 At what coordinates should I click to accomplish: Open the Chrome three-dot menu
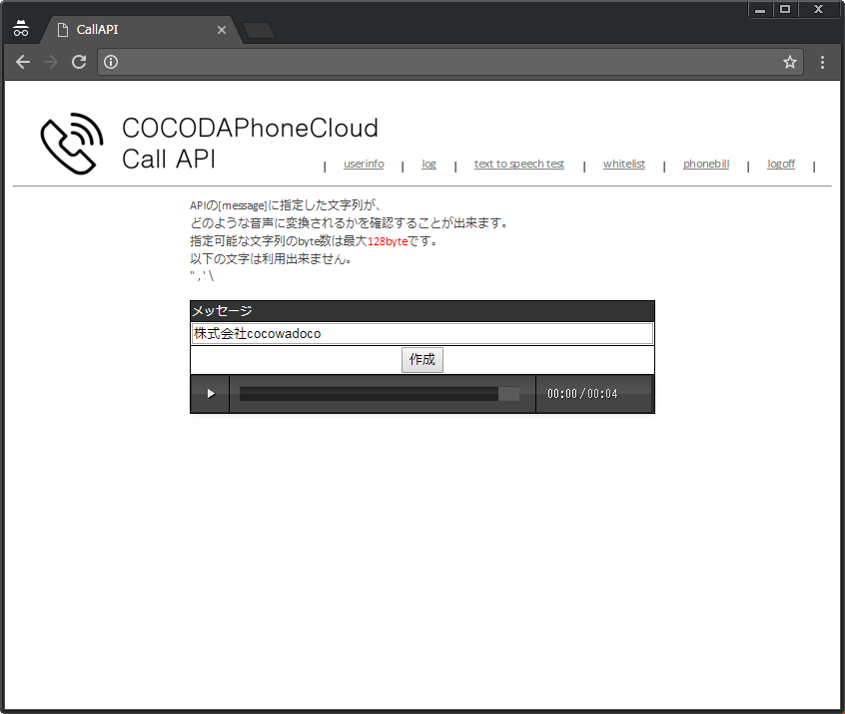point(822,62)
